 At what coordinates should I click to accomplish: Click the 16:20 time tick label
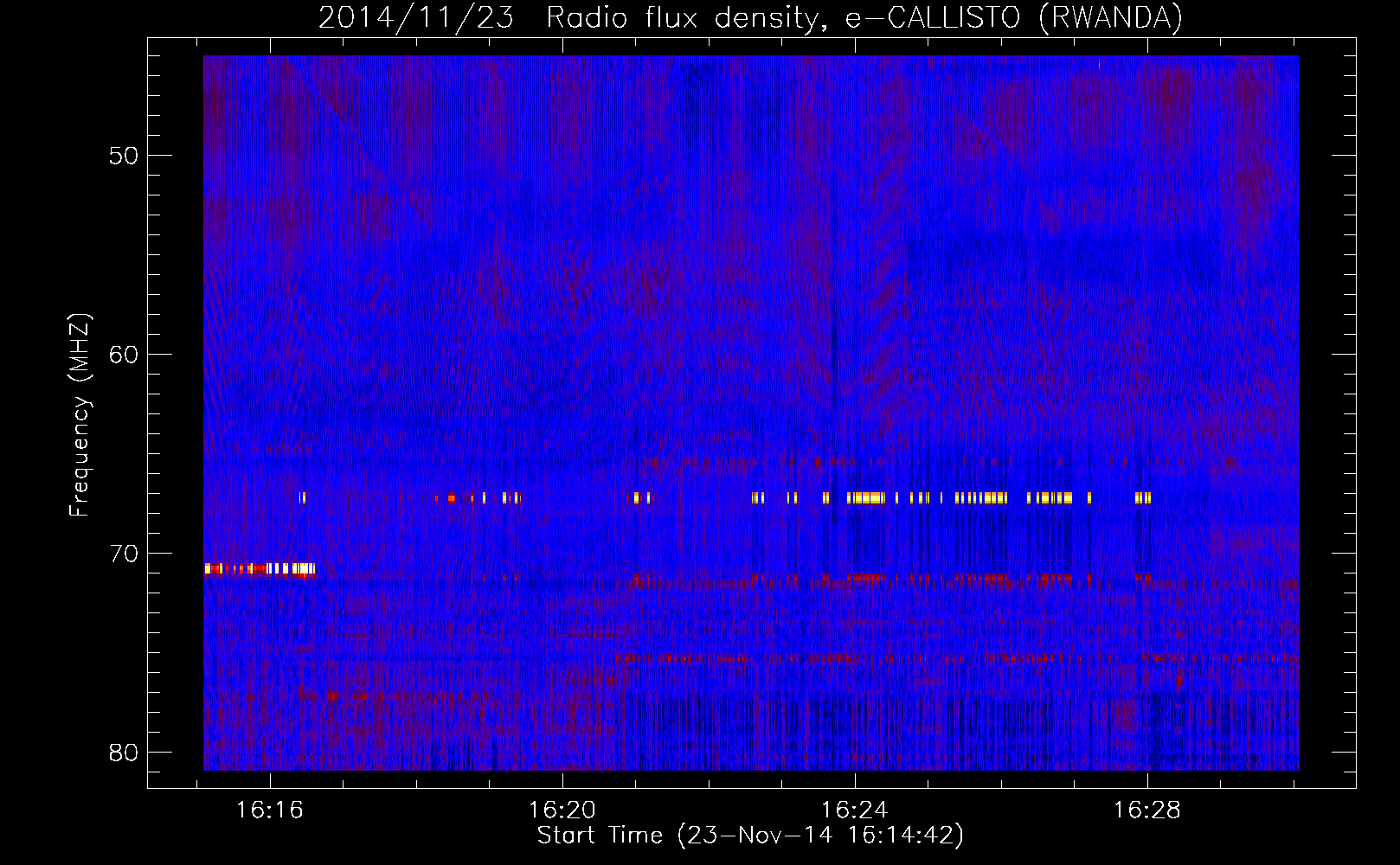[x=562, y=811]
